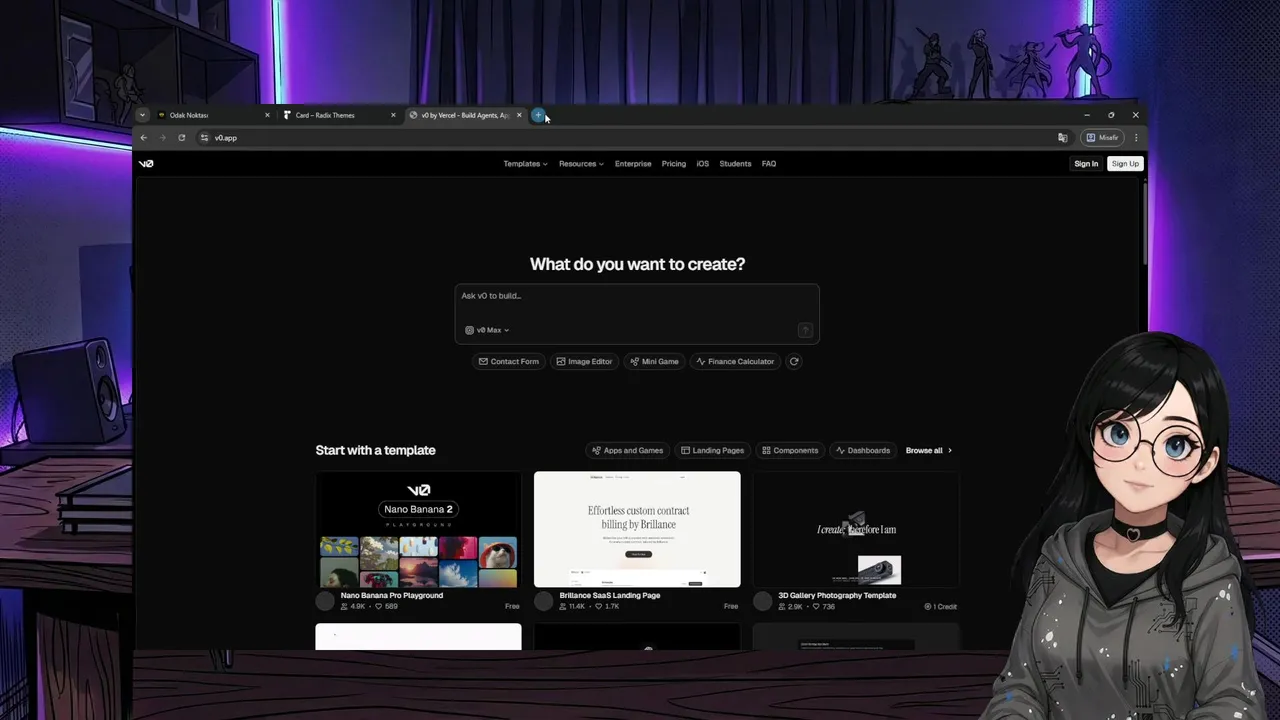Filter templates by Apps and Games
The height and width of the screenshot is (720, 1280).
click(x=628, y=450)
